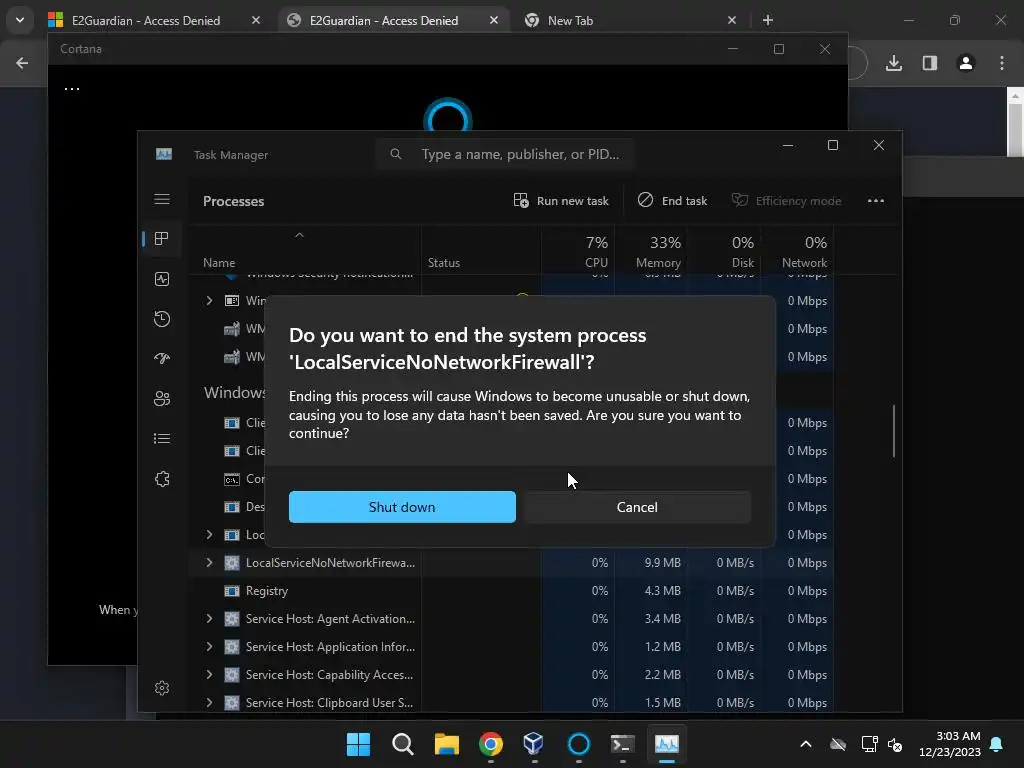
Task: Open Details list icon in Task Manager sidebar
Action: click(162, 438)
